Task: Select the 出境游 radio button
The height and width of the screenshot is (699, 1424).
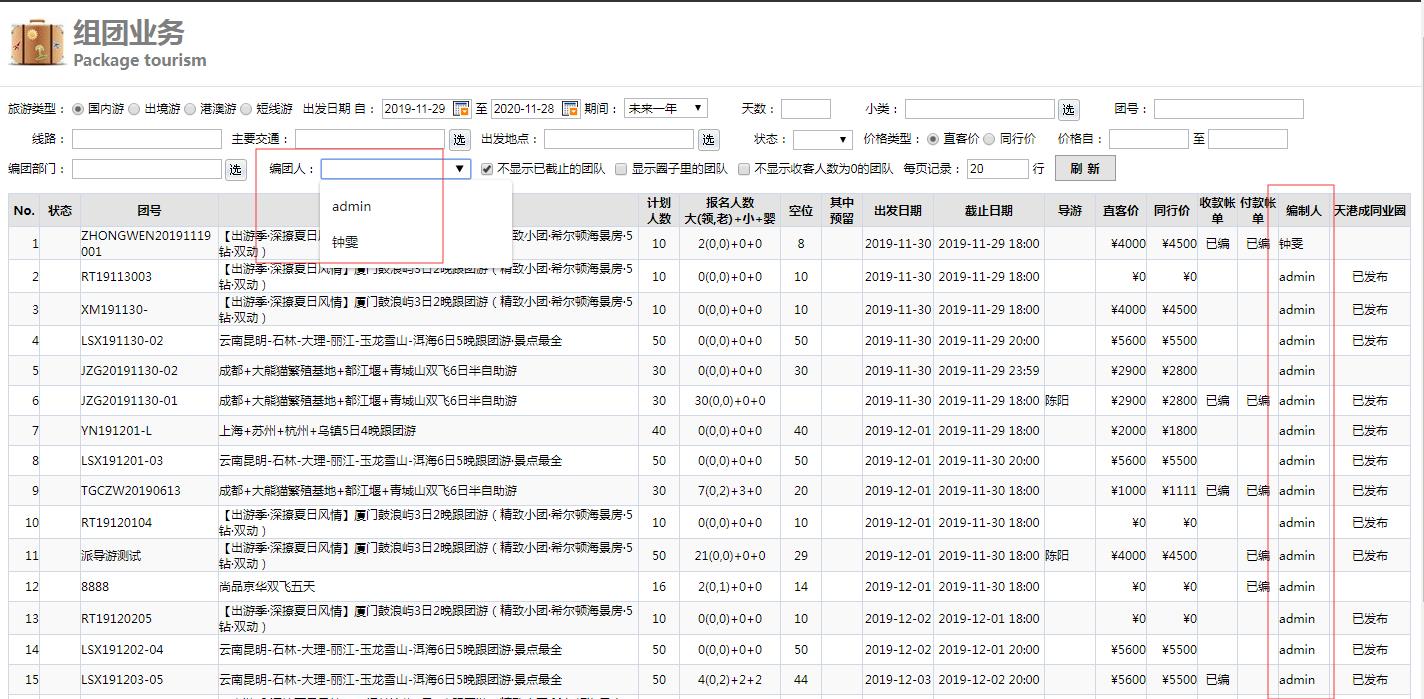Action: tap(134, 109)
